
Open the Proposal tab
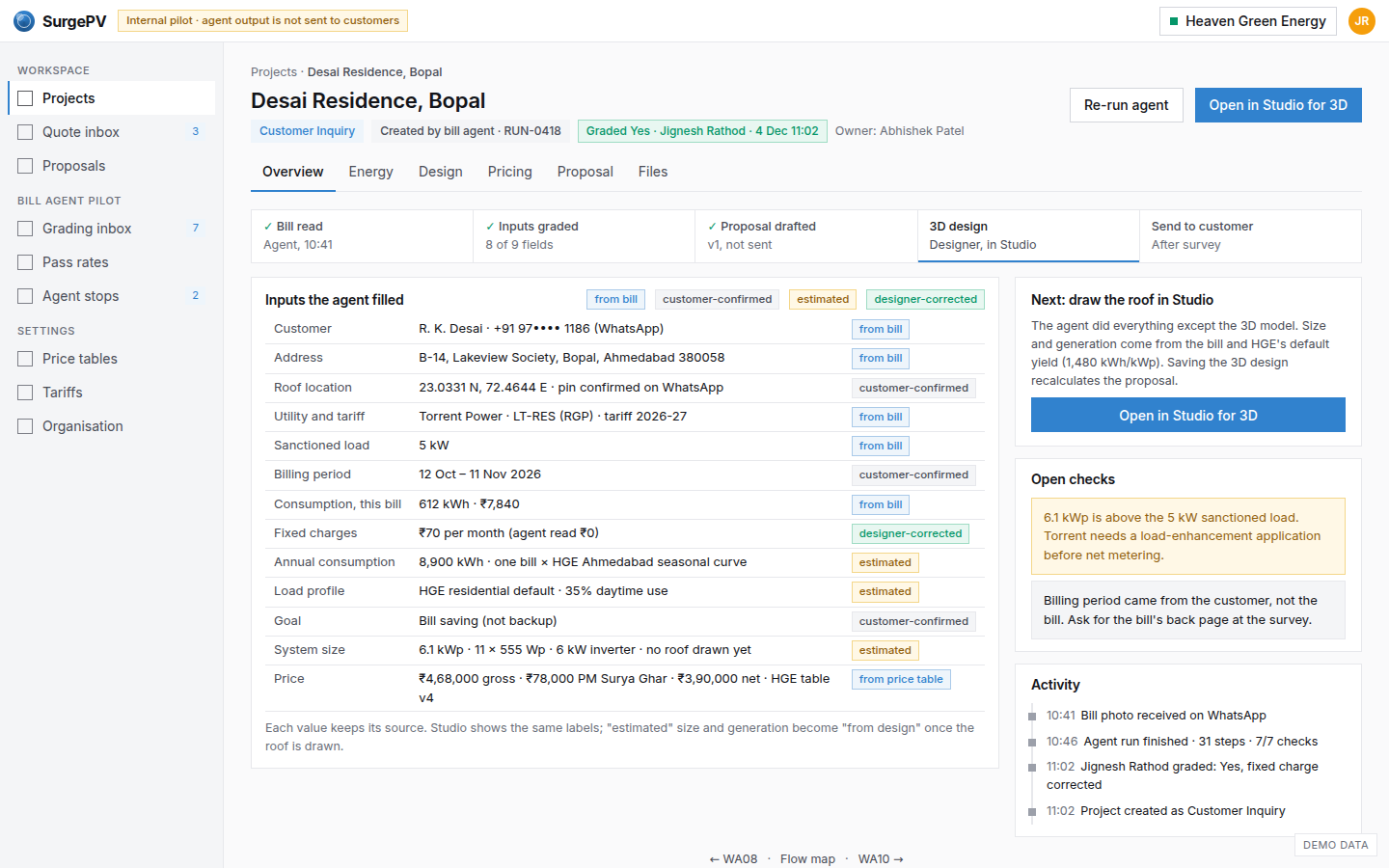[586, 172]
